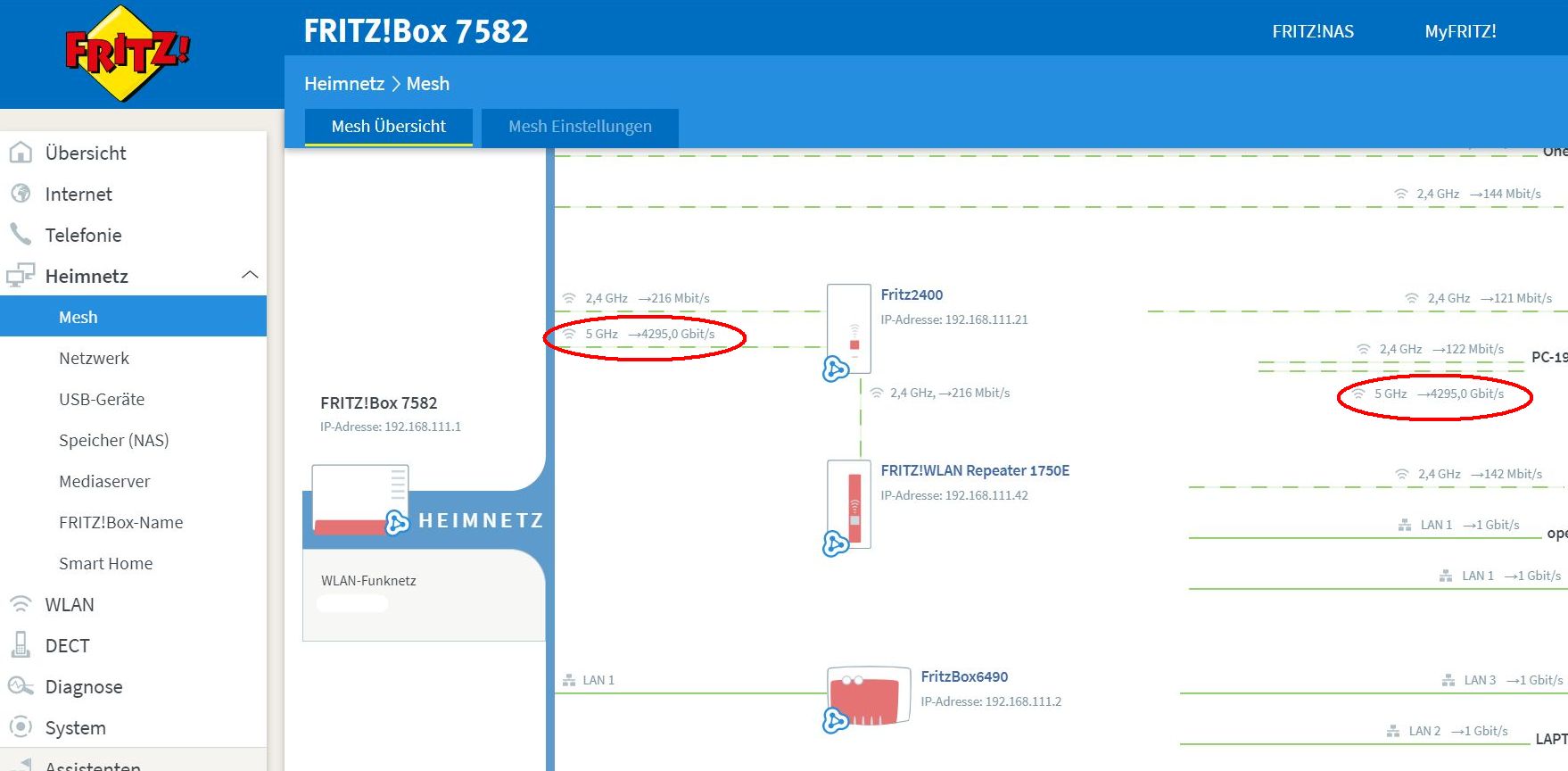1568x771 pixels.
Task: Click the DECT handset icon
Action: pos(21,644)
